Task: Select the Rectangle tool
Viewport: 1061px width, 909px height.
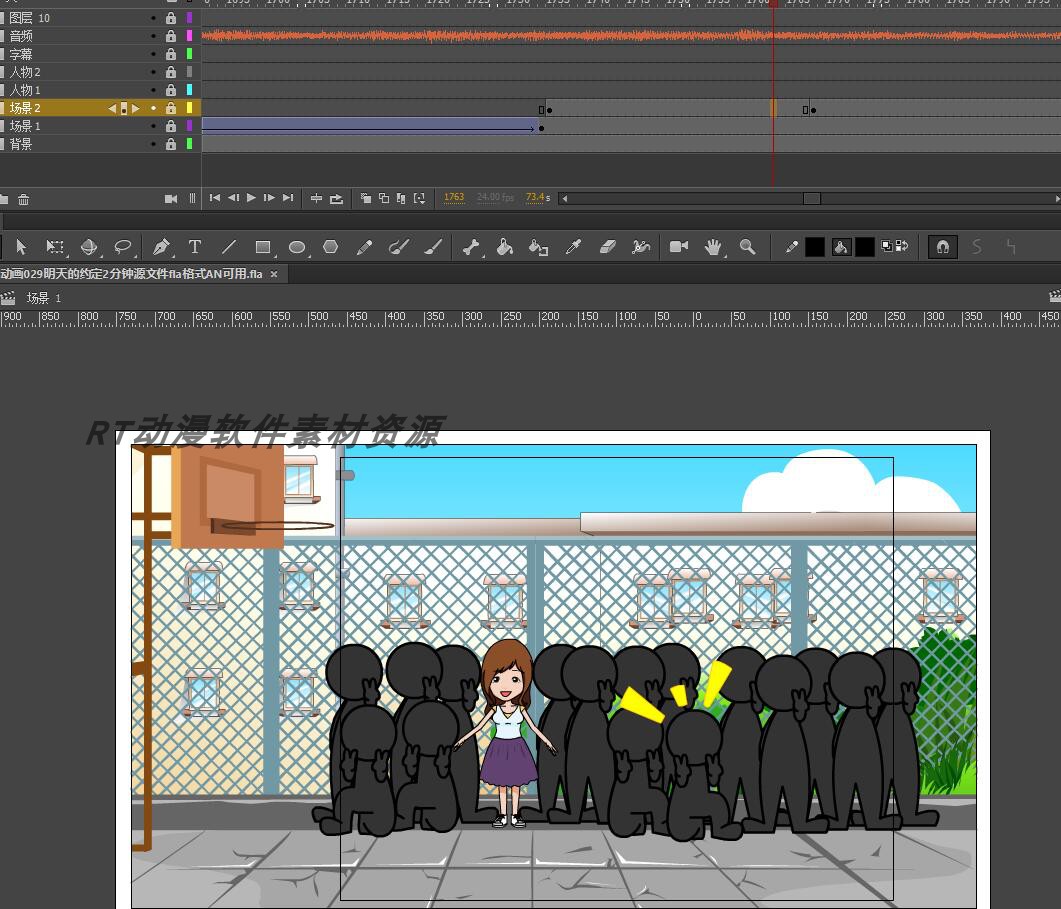Action: [x=263, y=247]
